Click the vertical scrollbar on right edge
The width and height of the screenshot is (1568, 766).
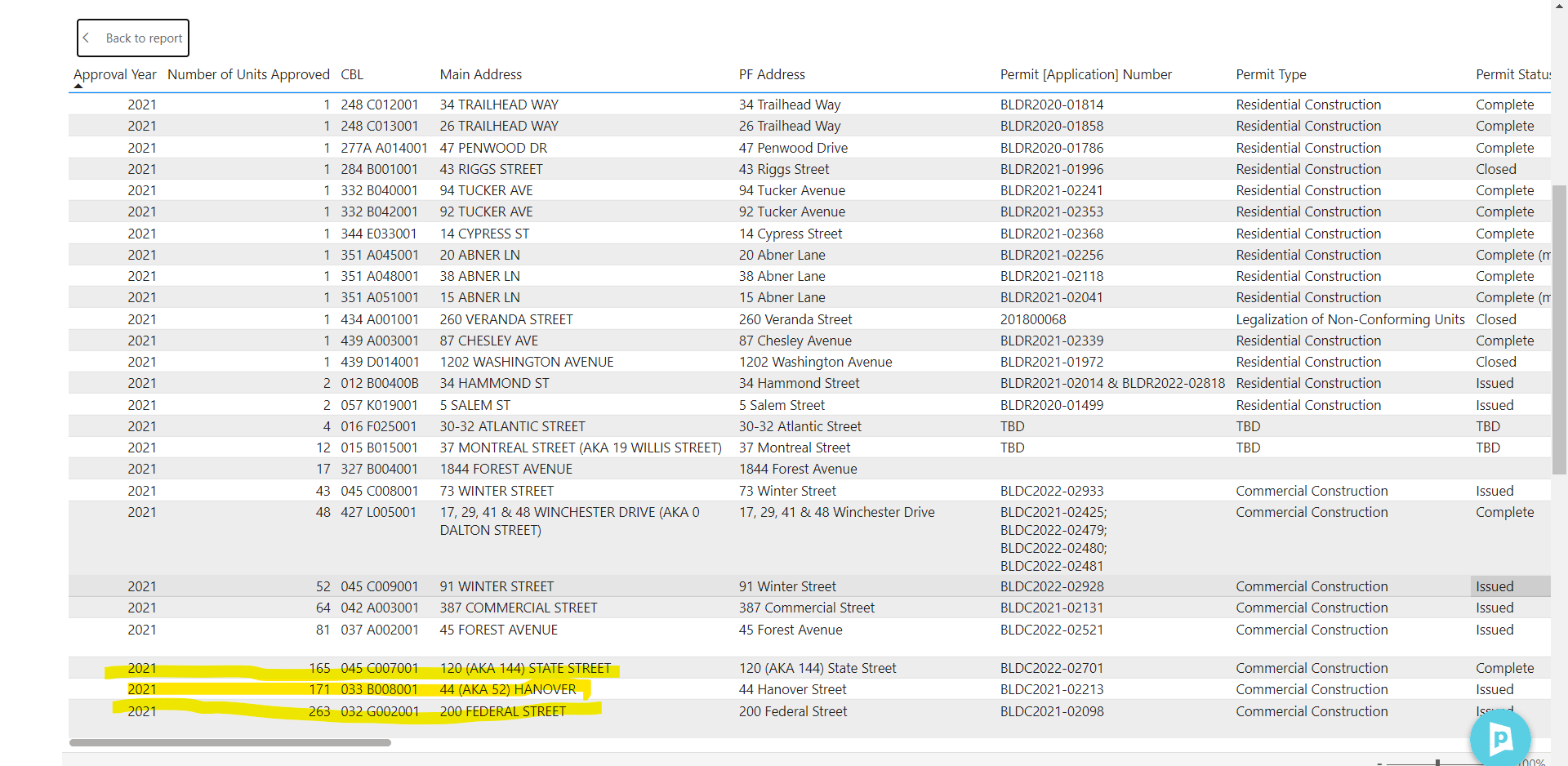1559,327
